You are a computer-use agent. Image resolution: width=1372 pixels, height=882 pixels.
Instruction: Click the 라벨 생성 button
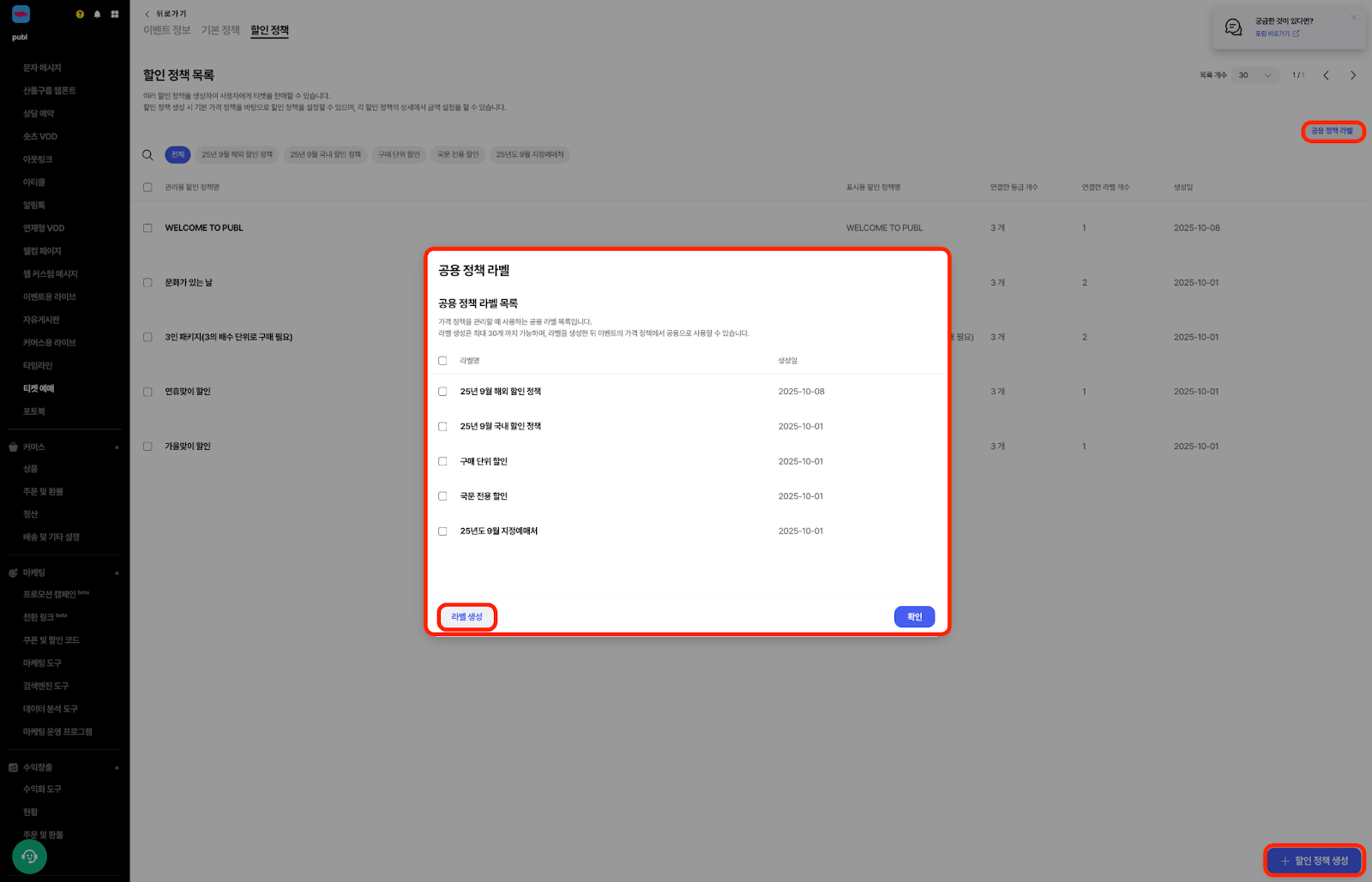[x=466, y=617]
